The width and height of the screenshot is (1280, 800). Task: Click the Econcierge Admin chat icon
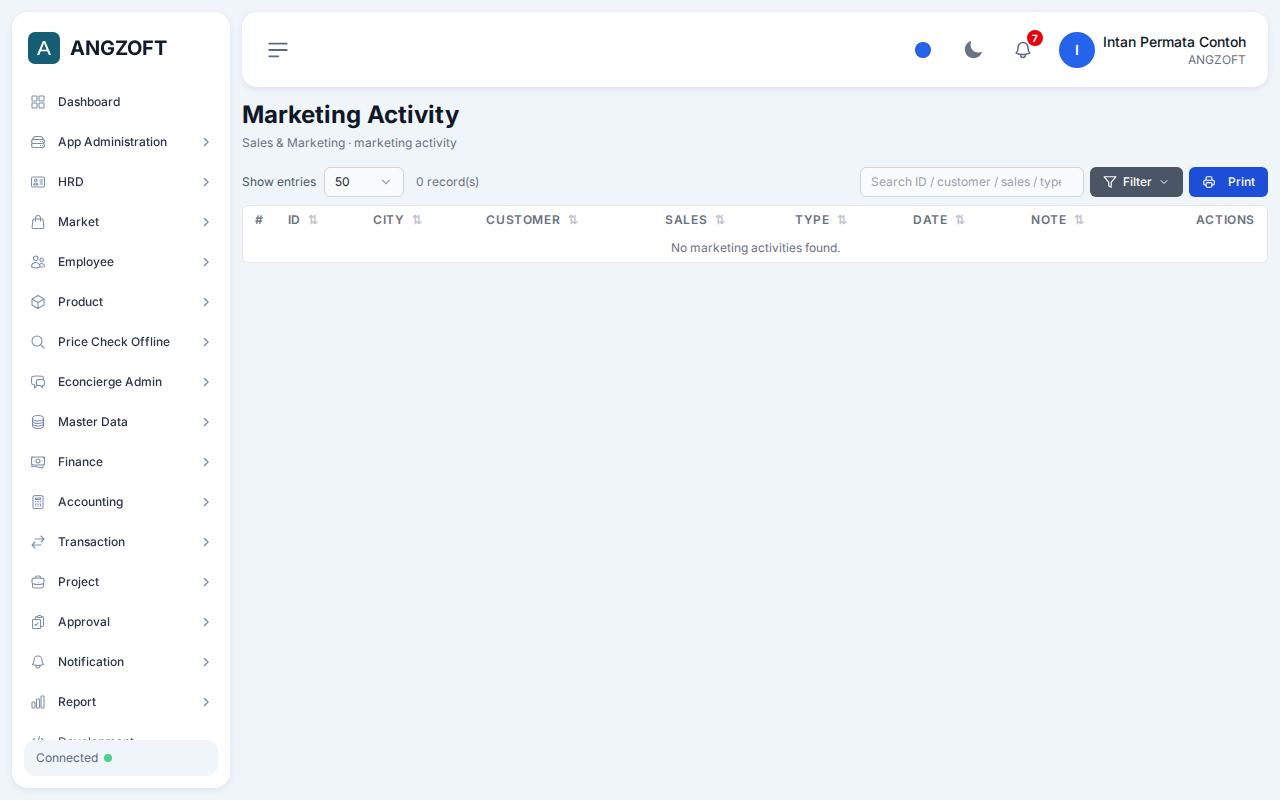coord(38,382)
